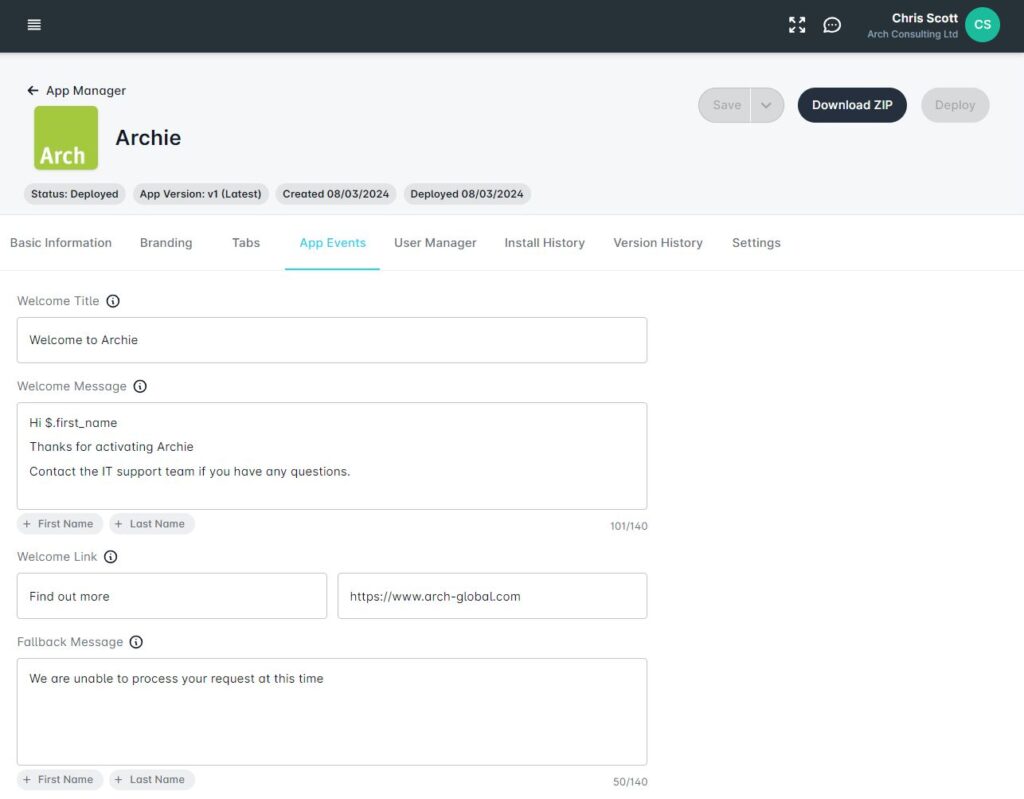Click the 50/140 character counter
1024x799 pixels.
(x=630, y=781)
